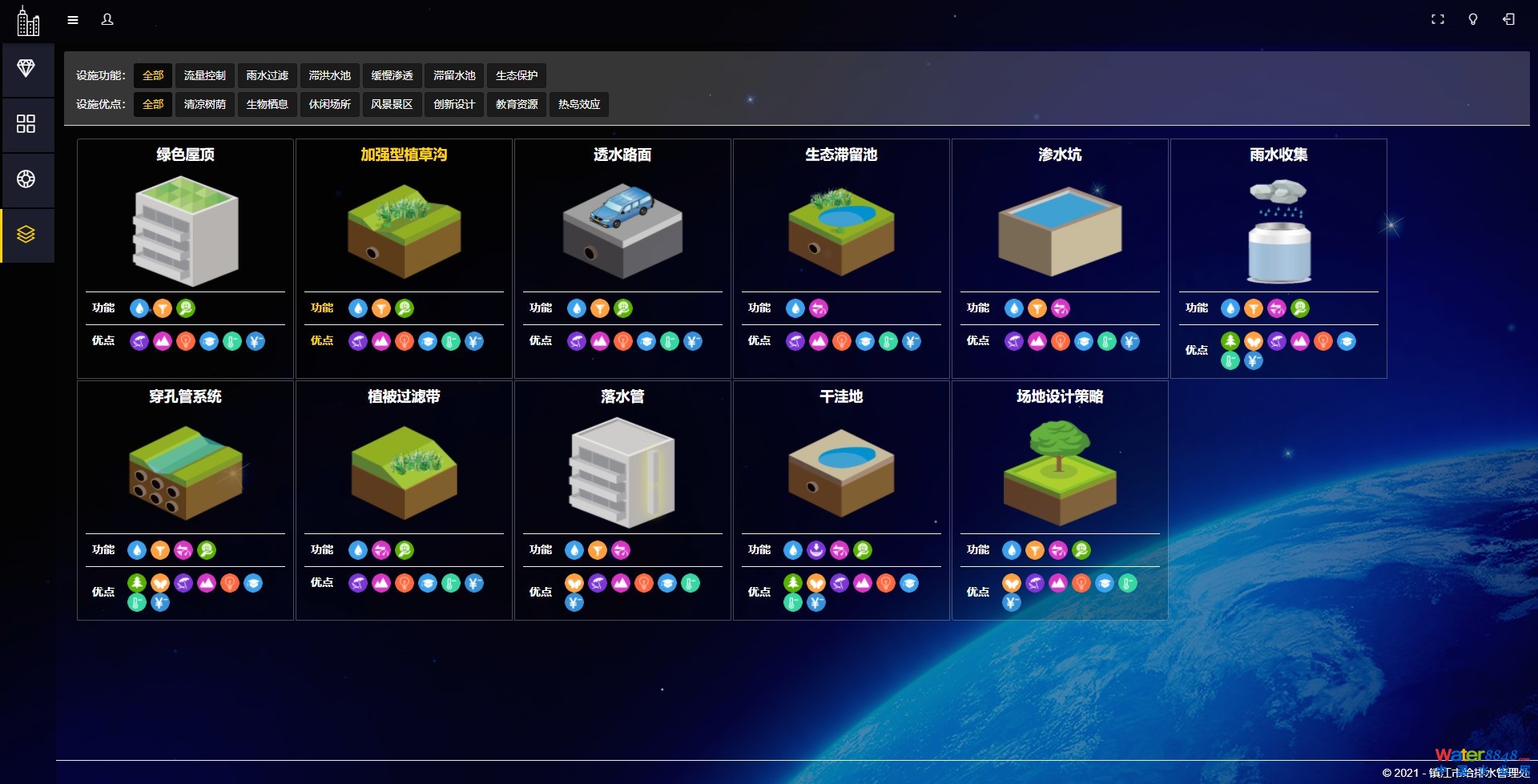
Task: Click the stacked layers sidebar icon
Action: (x=26, y=235)
